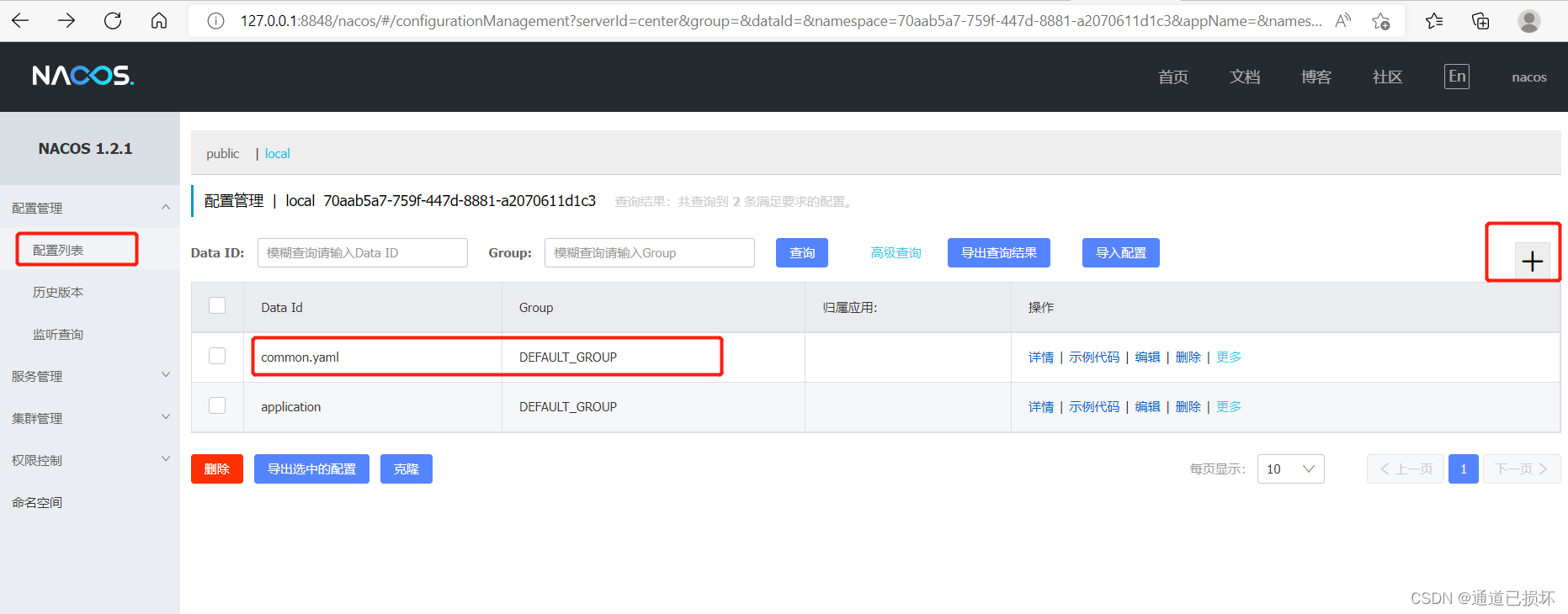The width and height of the screenshot is (1568, 614).
Task: Click 删除 link for common.yaml
Action: point(1188,357)
